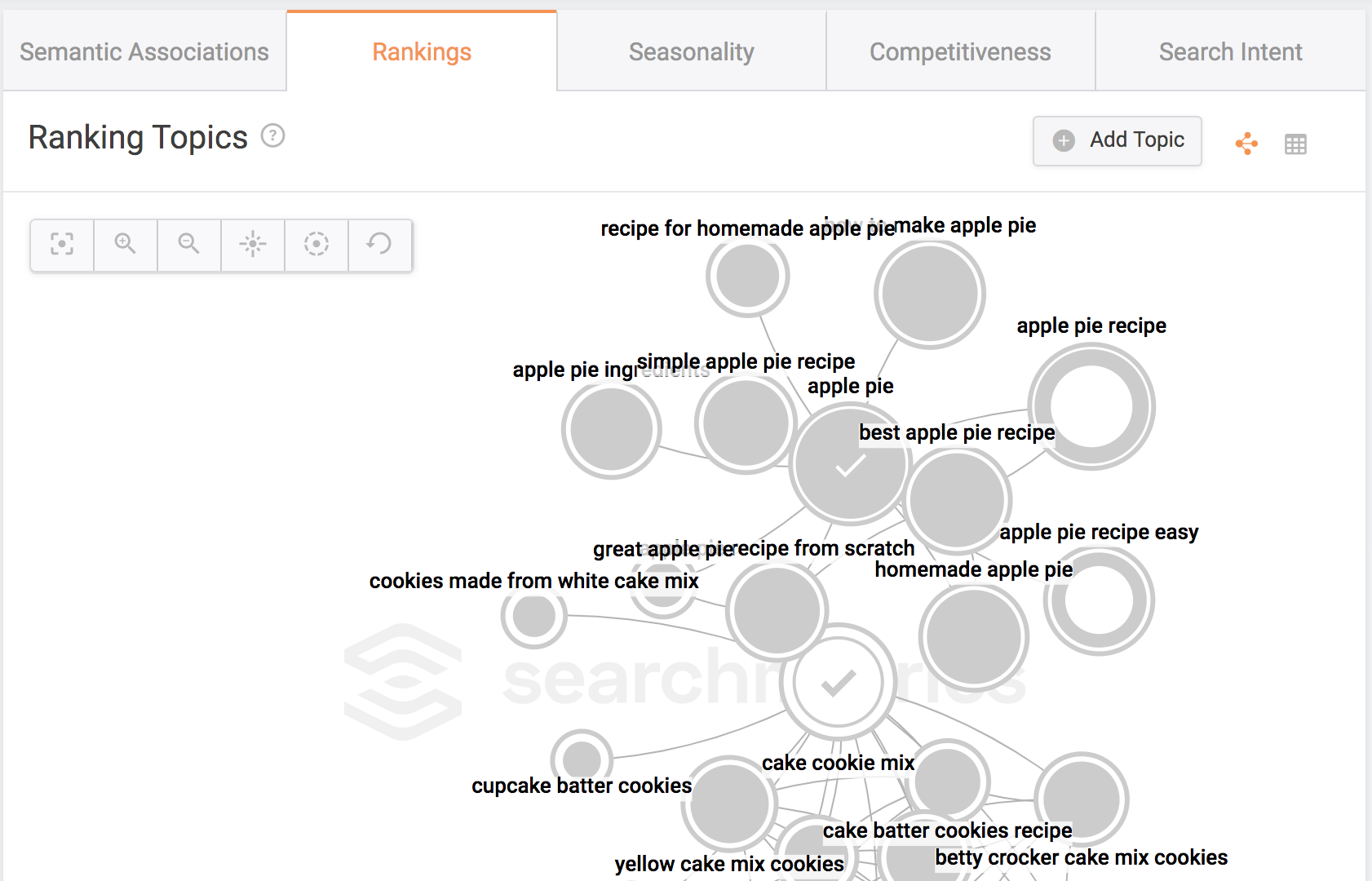Image resolution: width=1372 pixels, height=881 pixels.
Task: Select the apple pie recipe ring node
Action: coord(1091,406)
